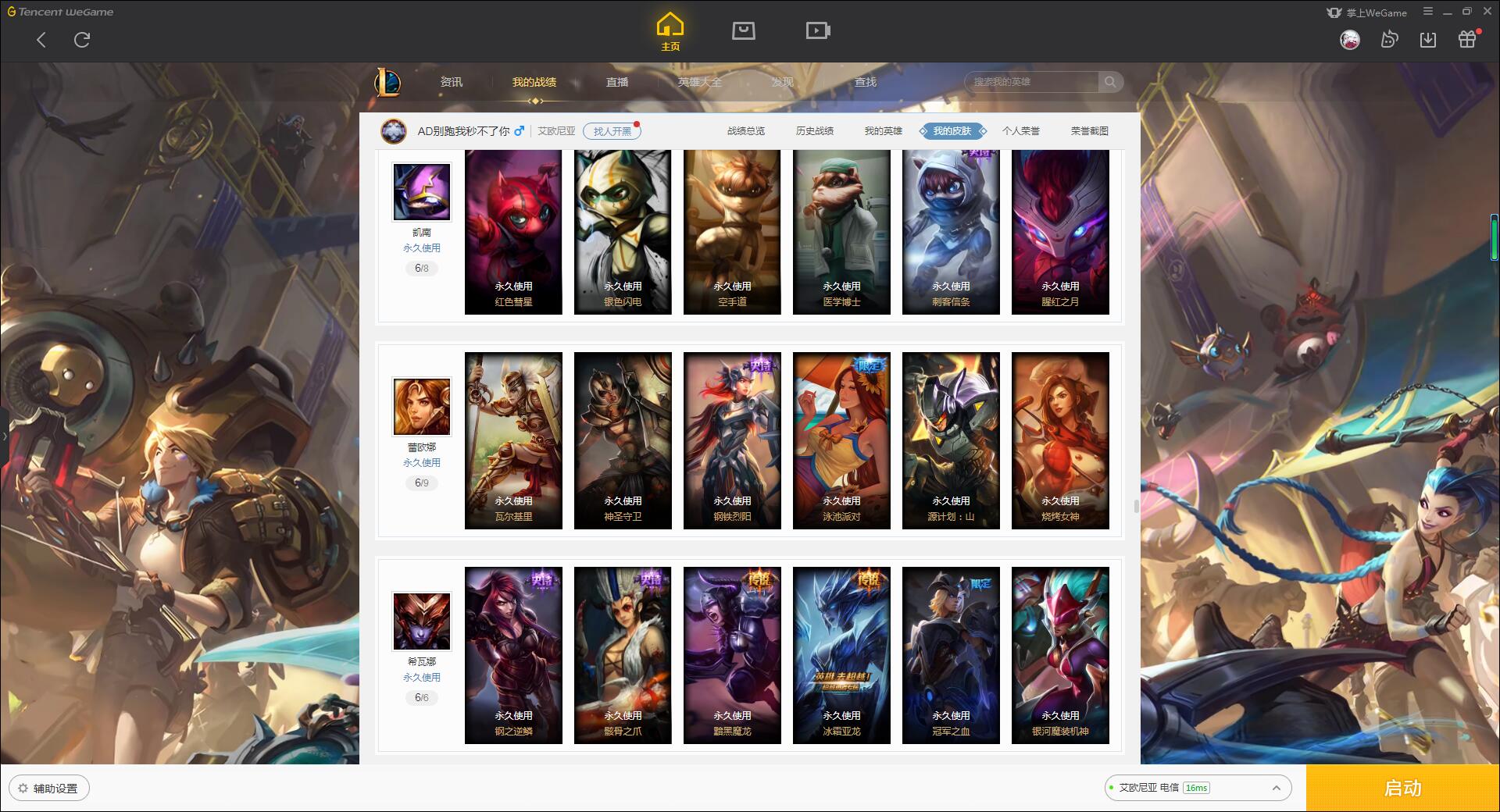Open the 英雄大全 tab
Image resolution: width=1500 pixels, height=812 pixels.
click(x=700, y=82)
